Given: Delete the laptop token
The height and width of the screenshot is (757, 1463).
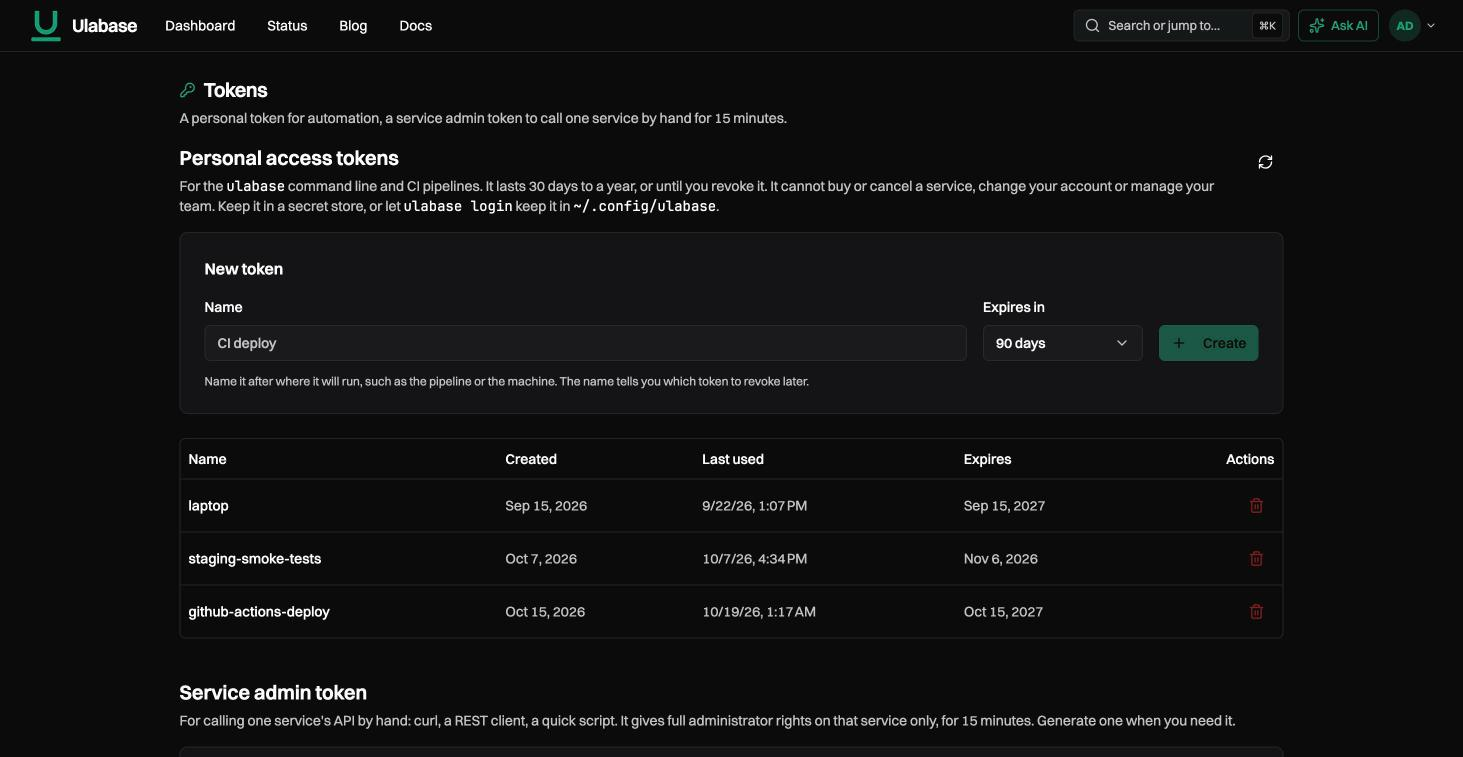Looking at the screenshot, I should 1256,506.
